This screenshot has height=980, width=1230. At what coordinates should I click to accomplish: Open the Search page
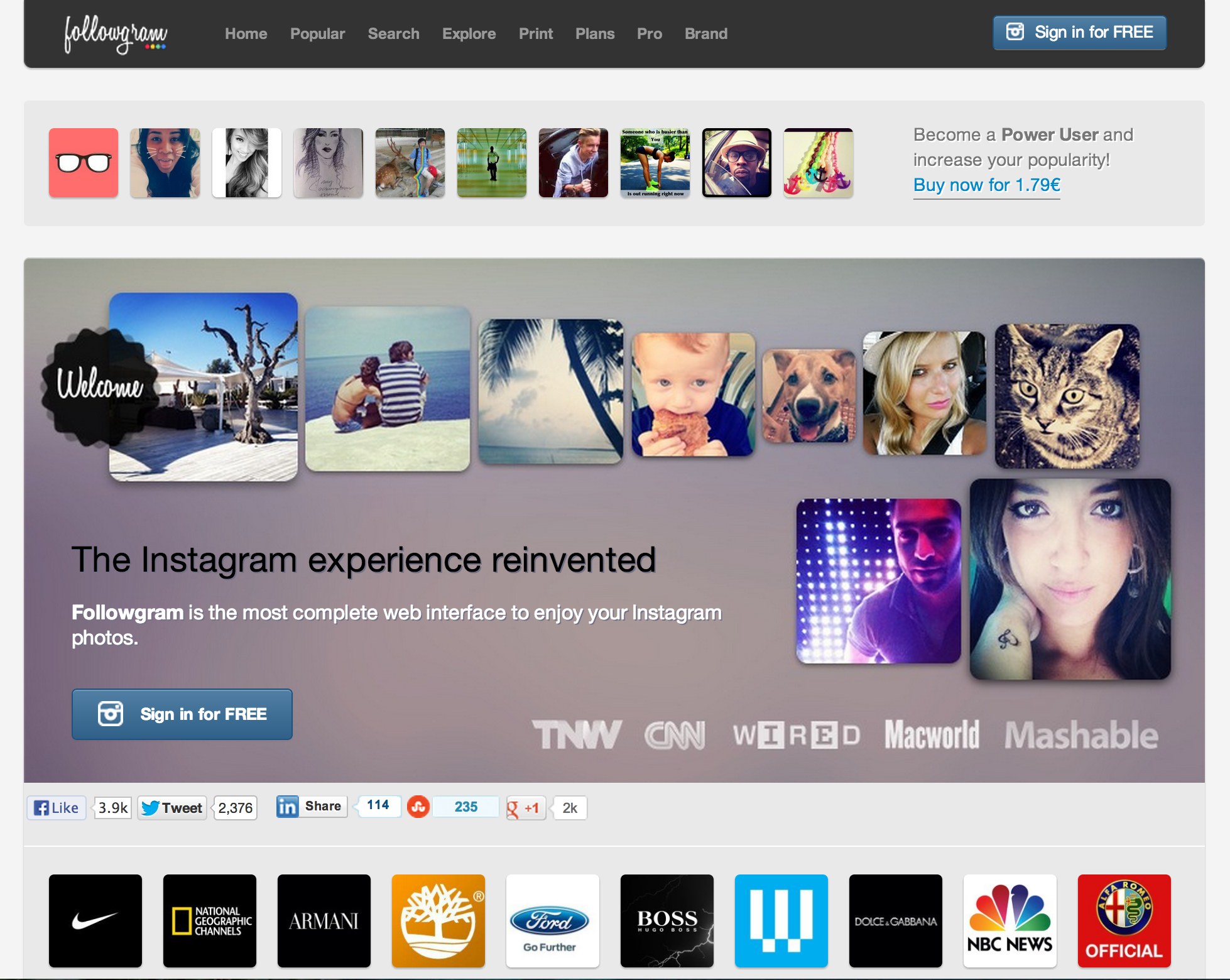pos(393,34)
